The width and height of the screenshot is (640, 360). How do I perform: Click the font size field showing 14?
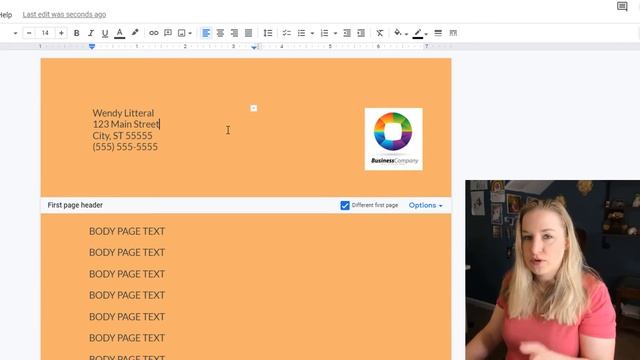pos(45,33)
